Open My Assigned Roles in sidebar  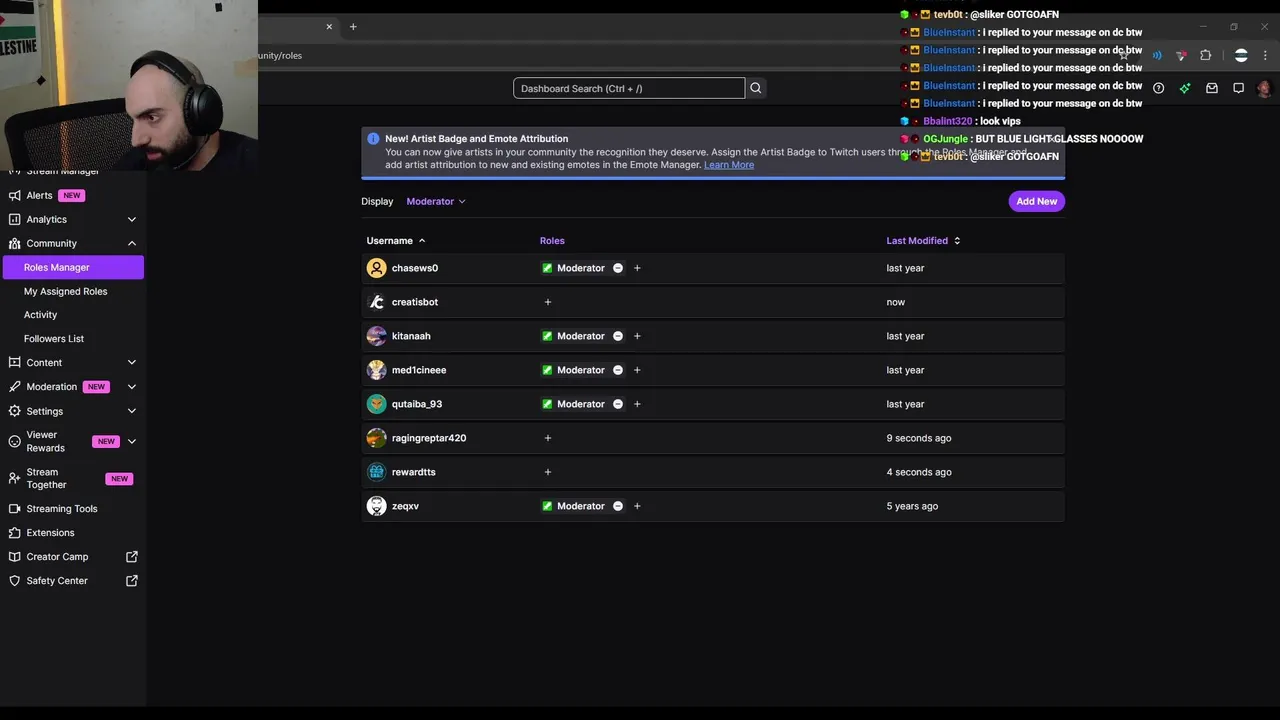pos(65,291)
